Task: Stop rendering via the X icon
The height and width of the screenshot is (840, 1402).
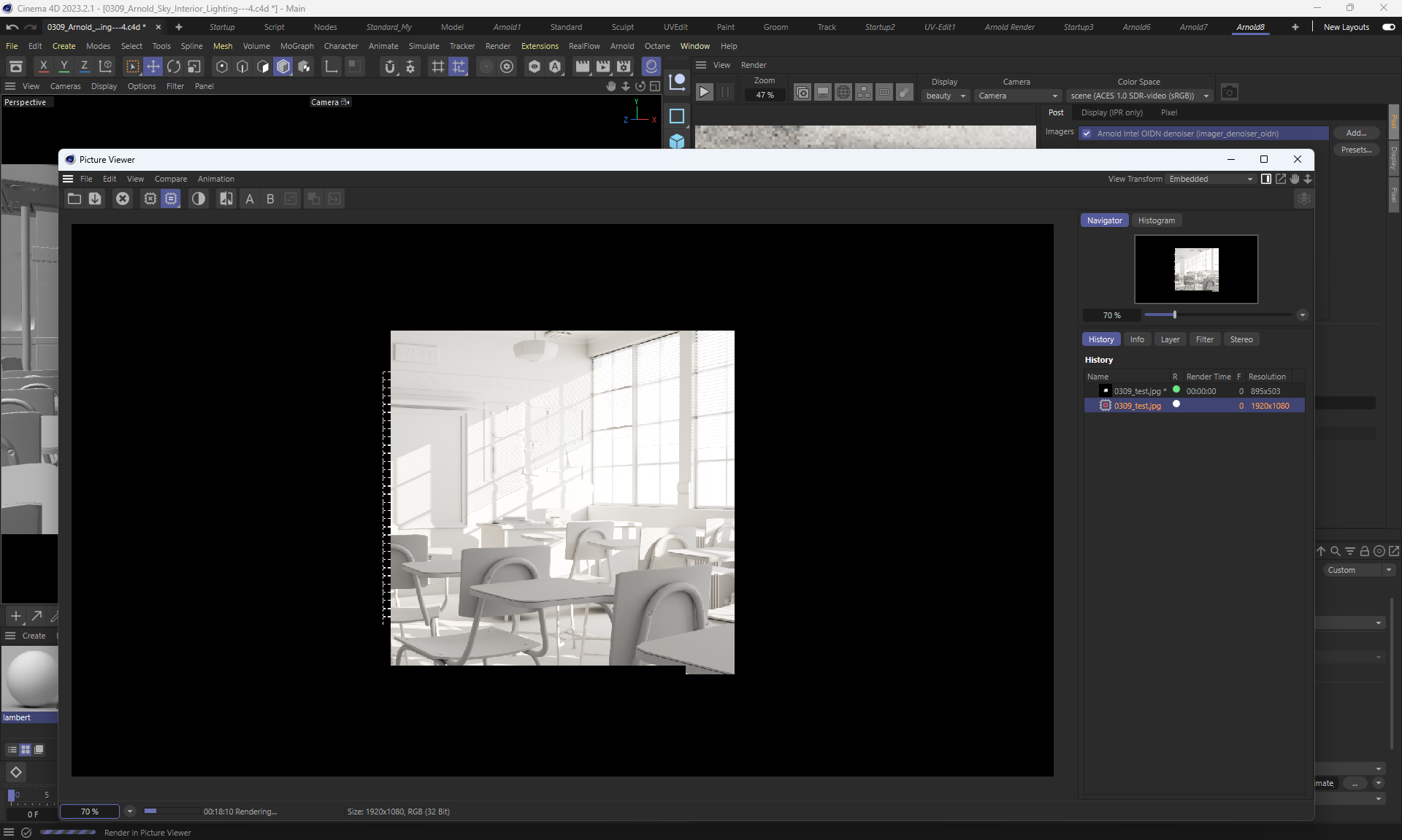Action: (x=123, y=199)
